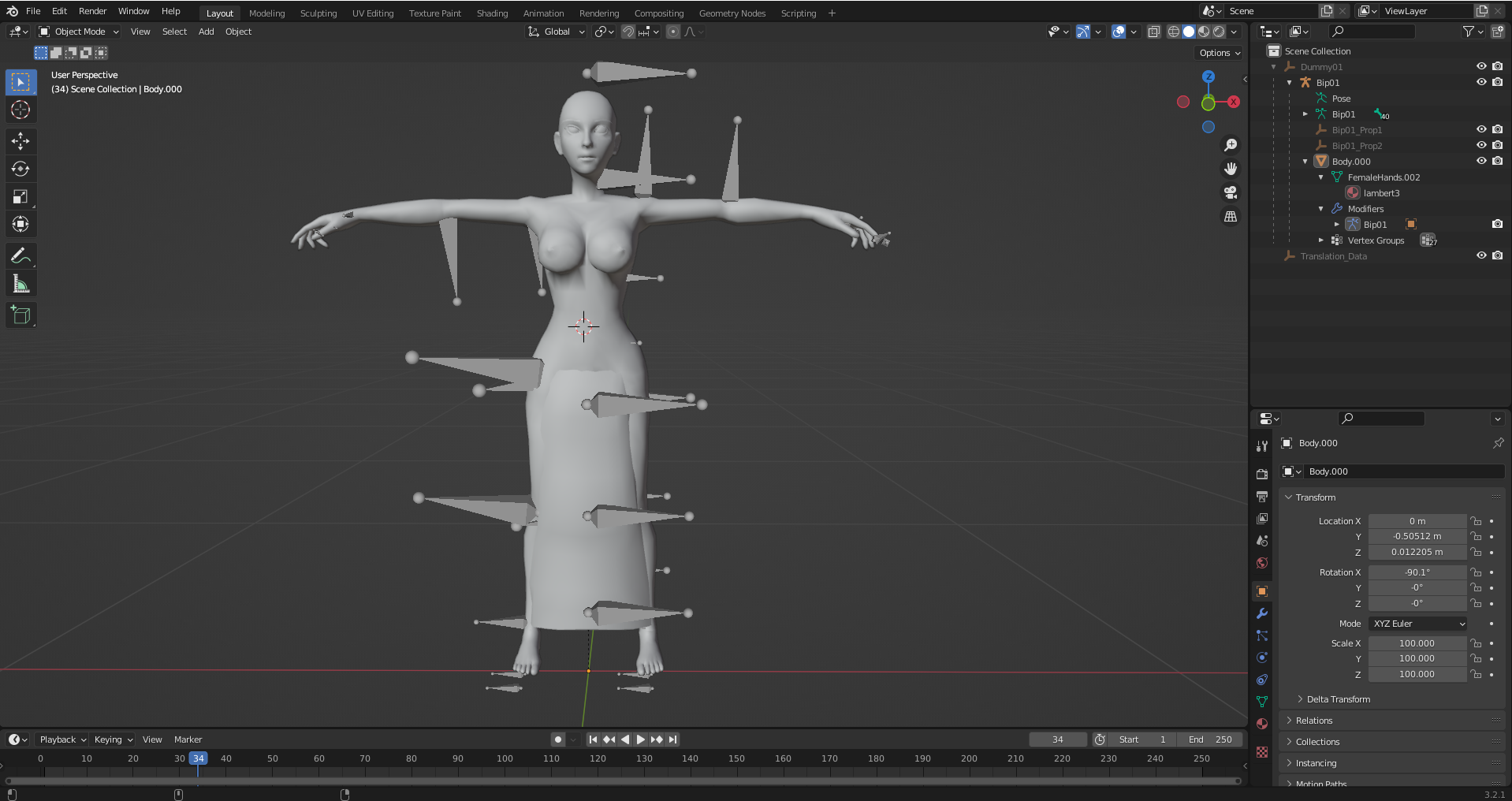Open the Add menu in viewport header
Image resolution: width=1512 pixels, height=801 pixels.
[206, 32]
